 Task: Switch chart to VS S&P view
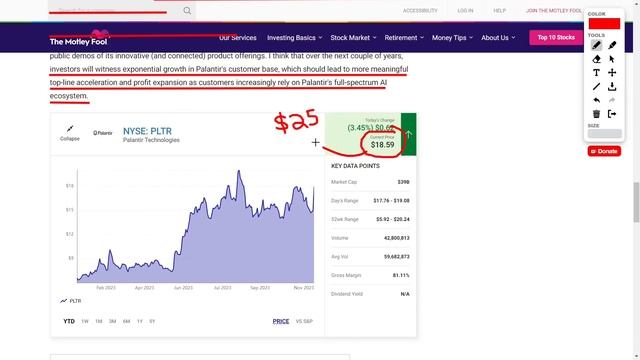304,321
